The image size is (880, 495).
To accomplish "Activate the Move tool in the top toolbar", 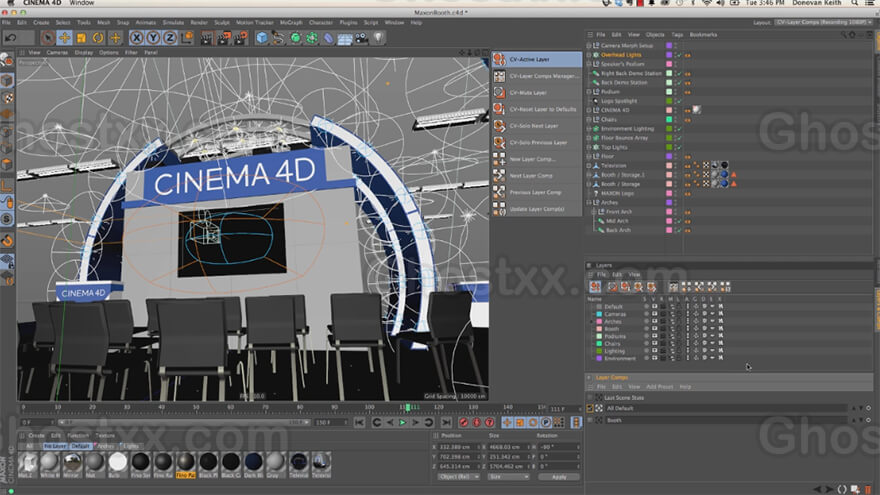I will click(65, 38).
